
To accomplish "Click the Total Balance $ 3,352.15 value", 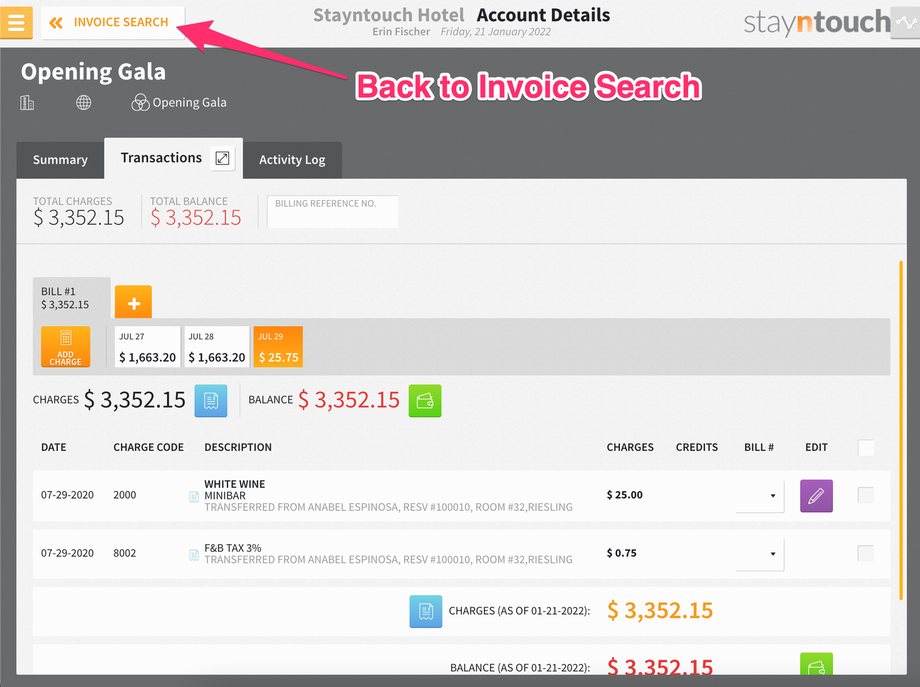I will pyautogui.click(x=195, y=218).
